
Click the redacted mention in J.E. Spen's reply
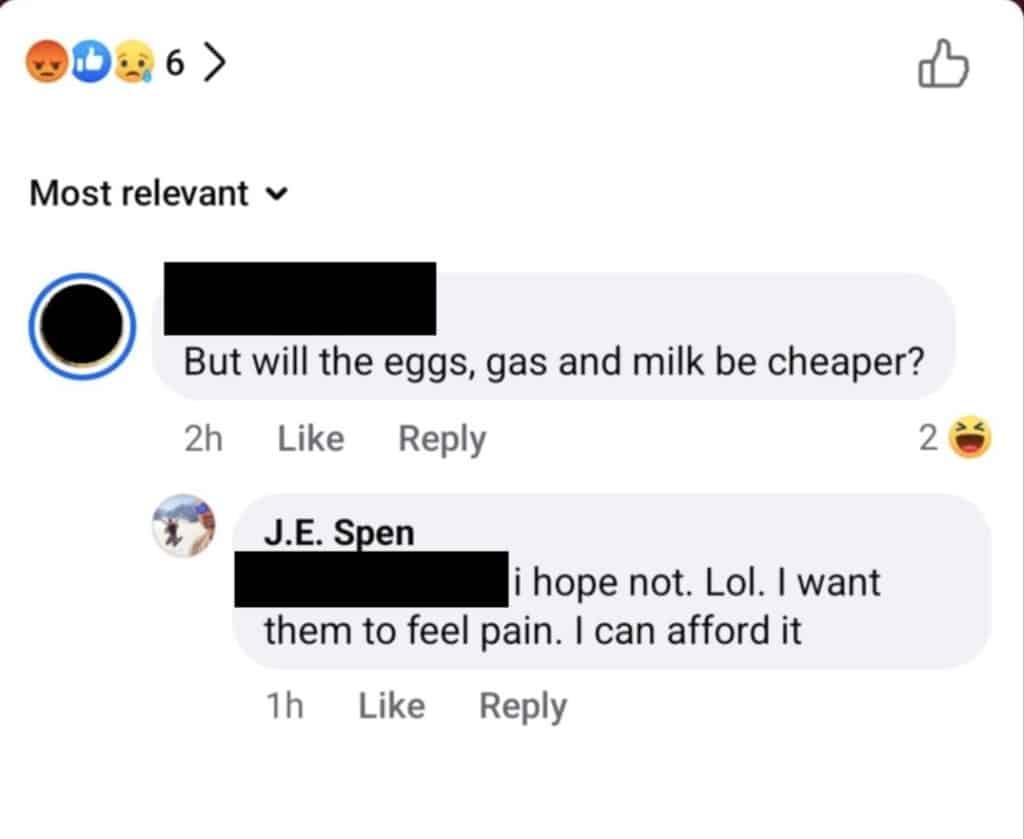tap(372, 579)
